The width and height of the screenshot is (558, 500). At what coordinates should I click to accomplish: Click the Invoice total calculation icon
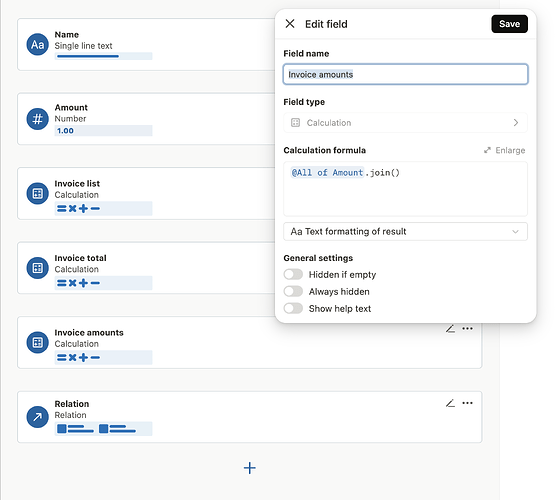coord(37,268)
